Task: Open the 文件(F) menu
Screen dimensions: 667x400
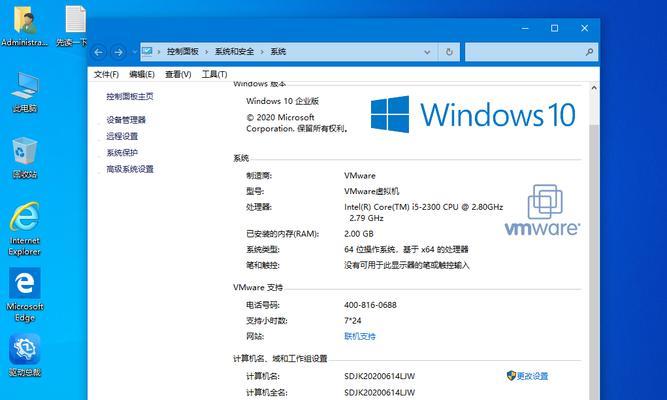Action: 106,74
